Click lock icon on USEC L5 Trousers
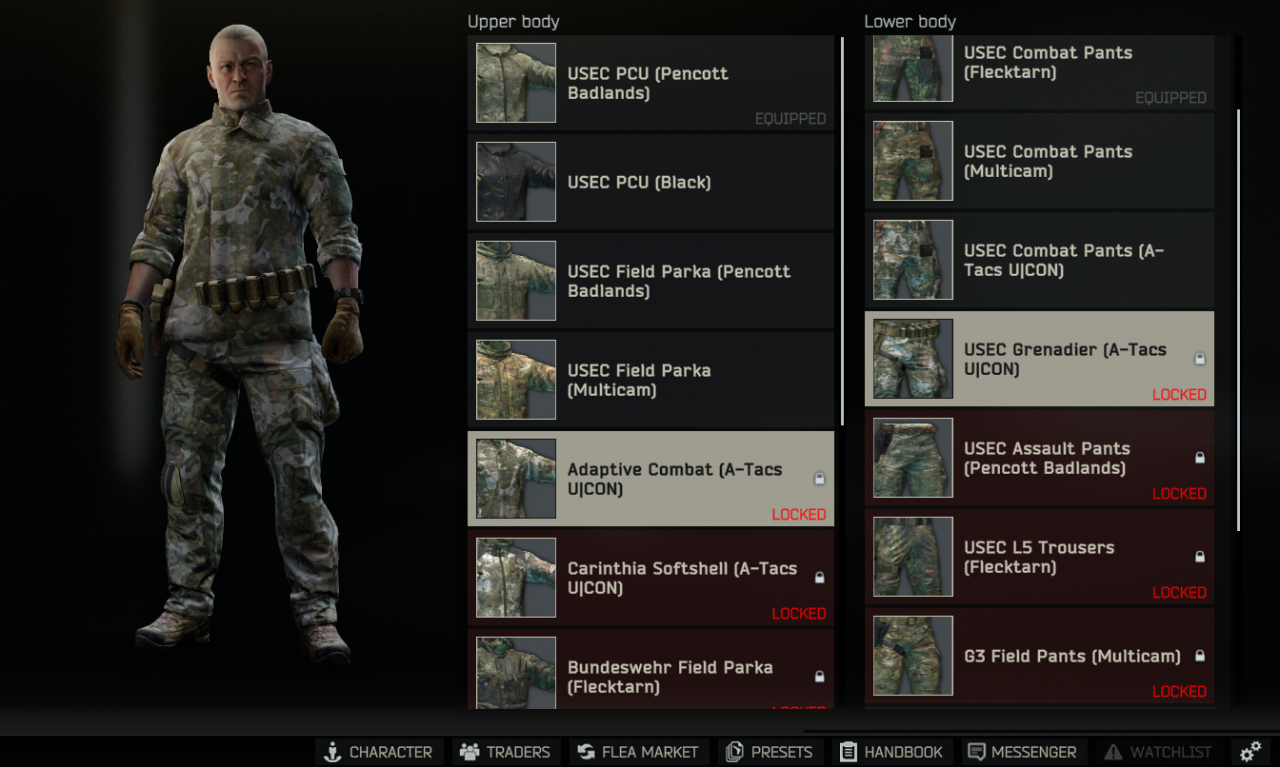The height and width of the screenshot is (767, 1280). pos(1199,557)
